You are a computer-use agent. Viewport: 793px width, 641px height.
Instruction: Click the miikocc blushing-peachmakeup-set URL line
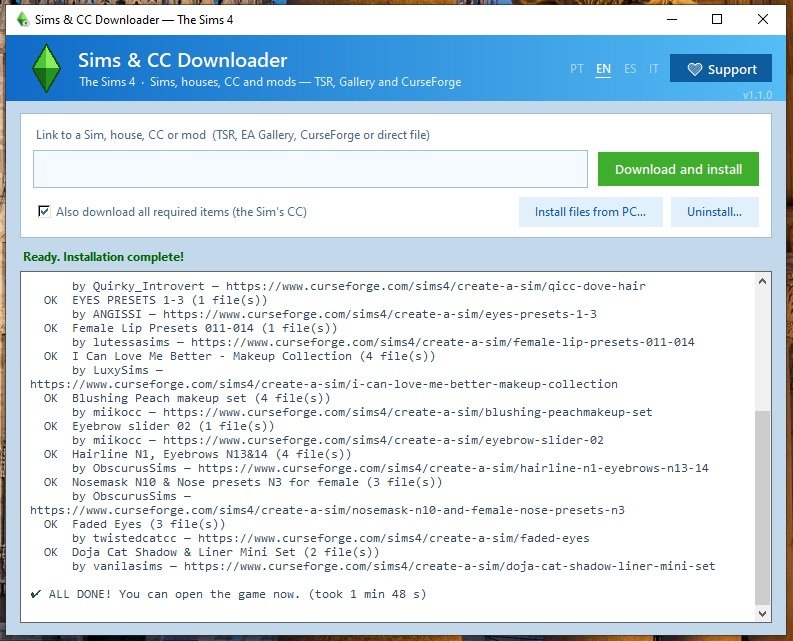click(362, 412)
